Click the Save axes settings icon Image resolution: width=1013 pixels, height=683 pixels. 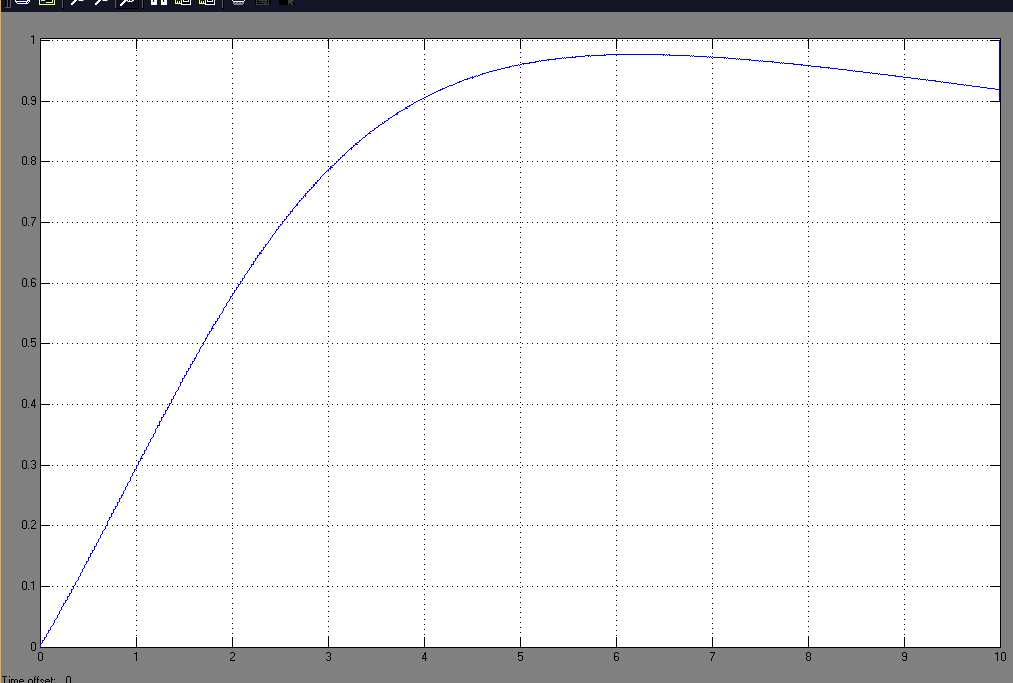(x=183, y=2)
